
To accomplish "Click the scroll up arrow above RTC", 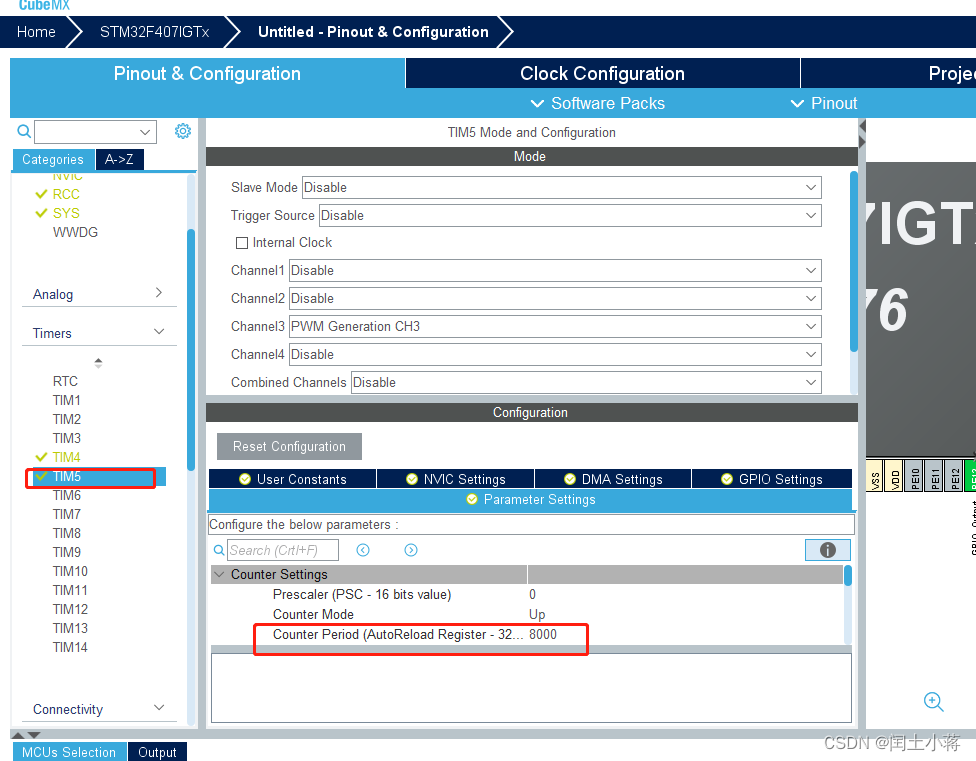I will pos(98,362).
